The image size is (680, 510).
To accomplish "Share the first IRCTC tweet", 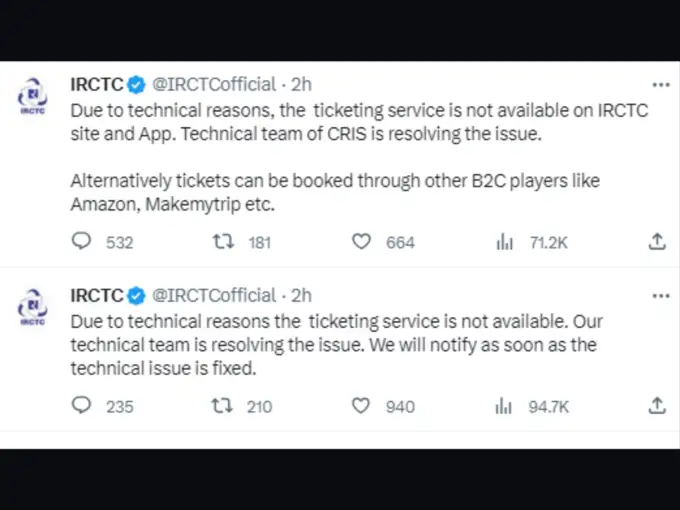I will (x=657, y=242).
